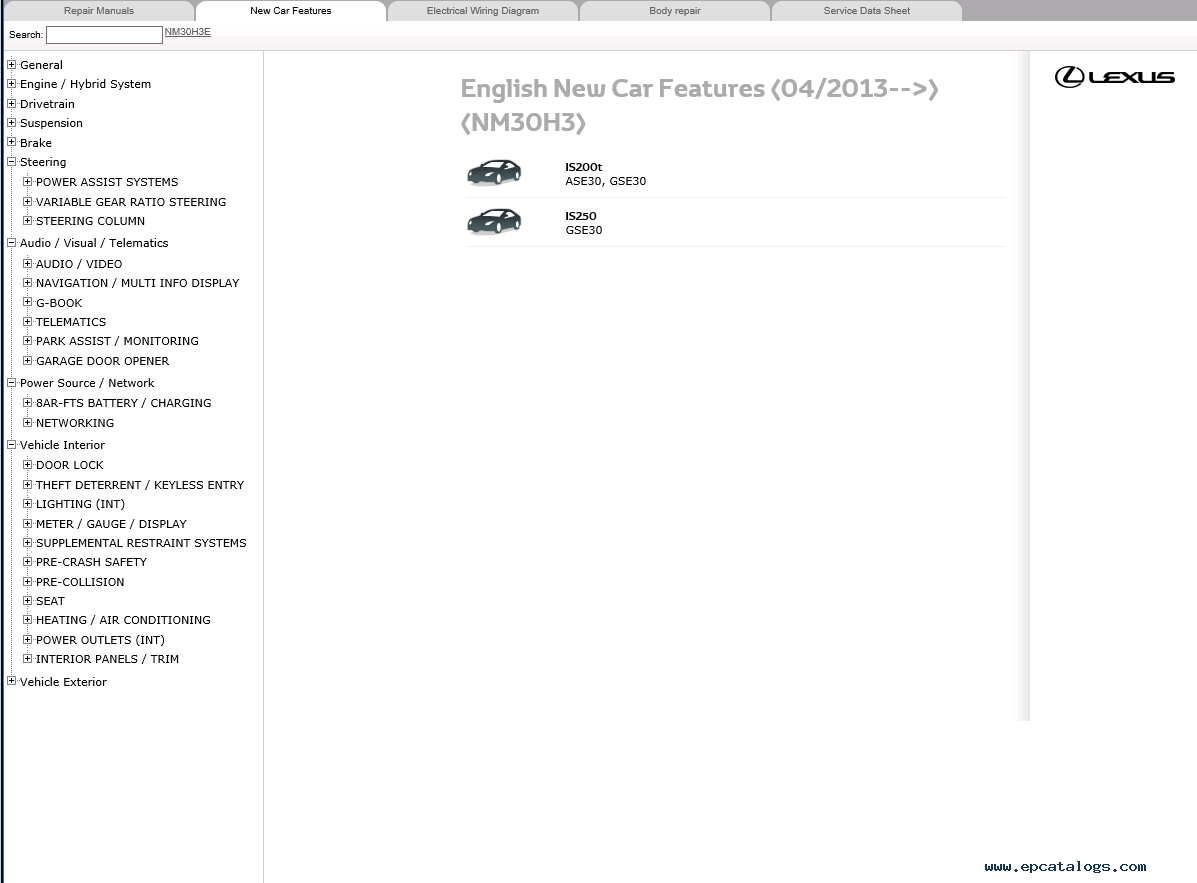This screenshot has height=883, width=1197.
Task: Open the NAVIGATION / MULTI INFO DISPLAY item
Action: tap(137, 282)
